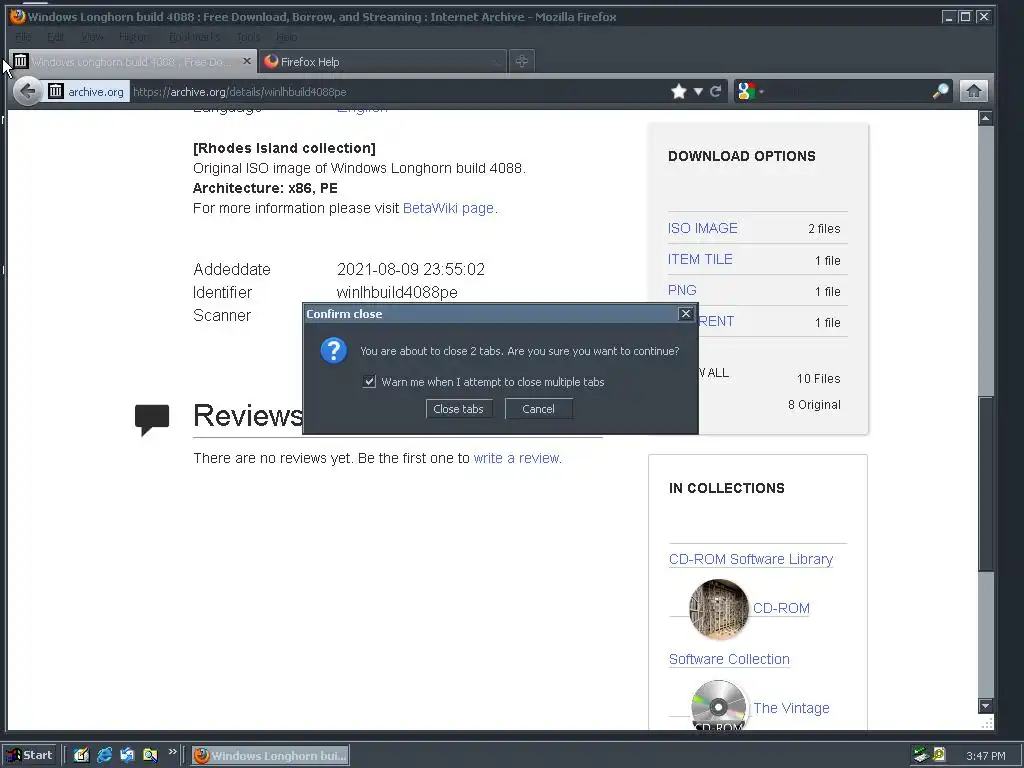
Task: Open CD-ROM Software Collection link
Action: 729,659
